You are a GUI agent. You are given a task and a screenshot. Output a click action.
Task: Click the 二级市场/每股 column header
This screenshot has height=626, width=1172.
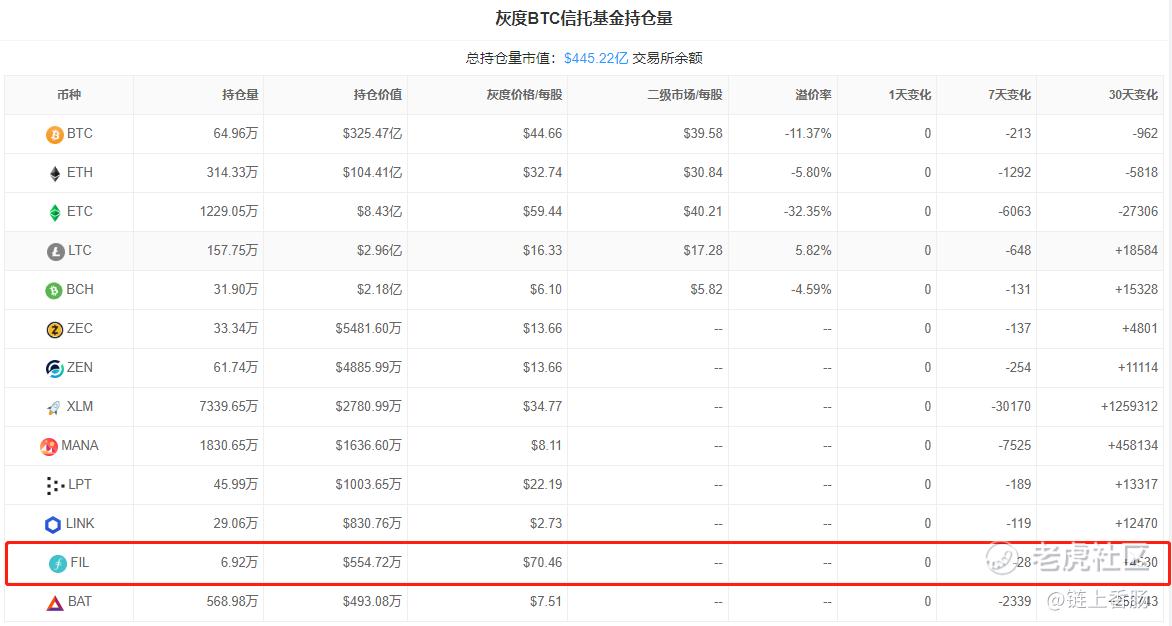[685, 95]
